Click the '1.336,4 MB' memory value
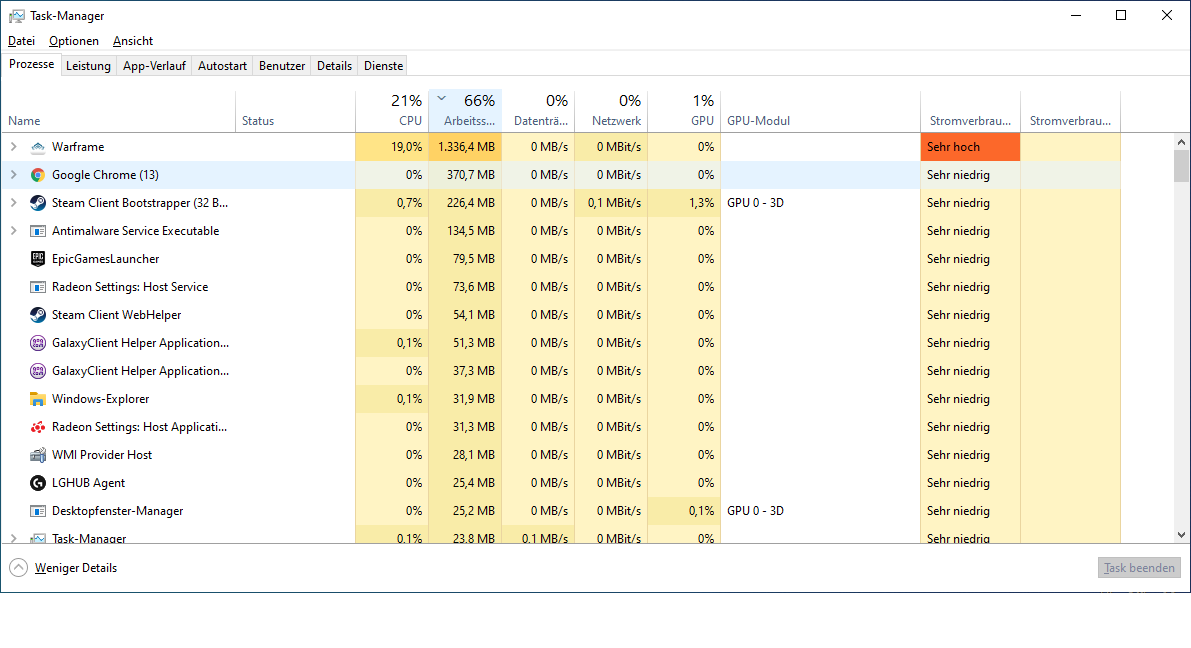The height and width of the screenshot is (648, 1191). click(465, 147)
